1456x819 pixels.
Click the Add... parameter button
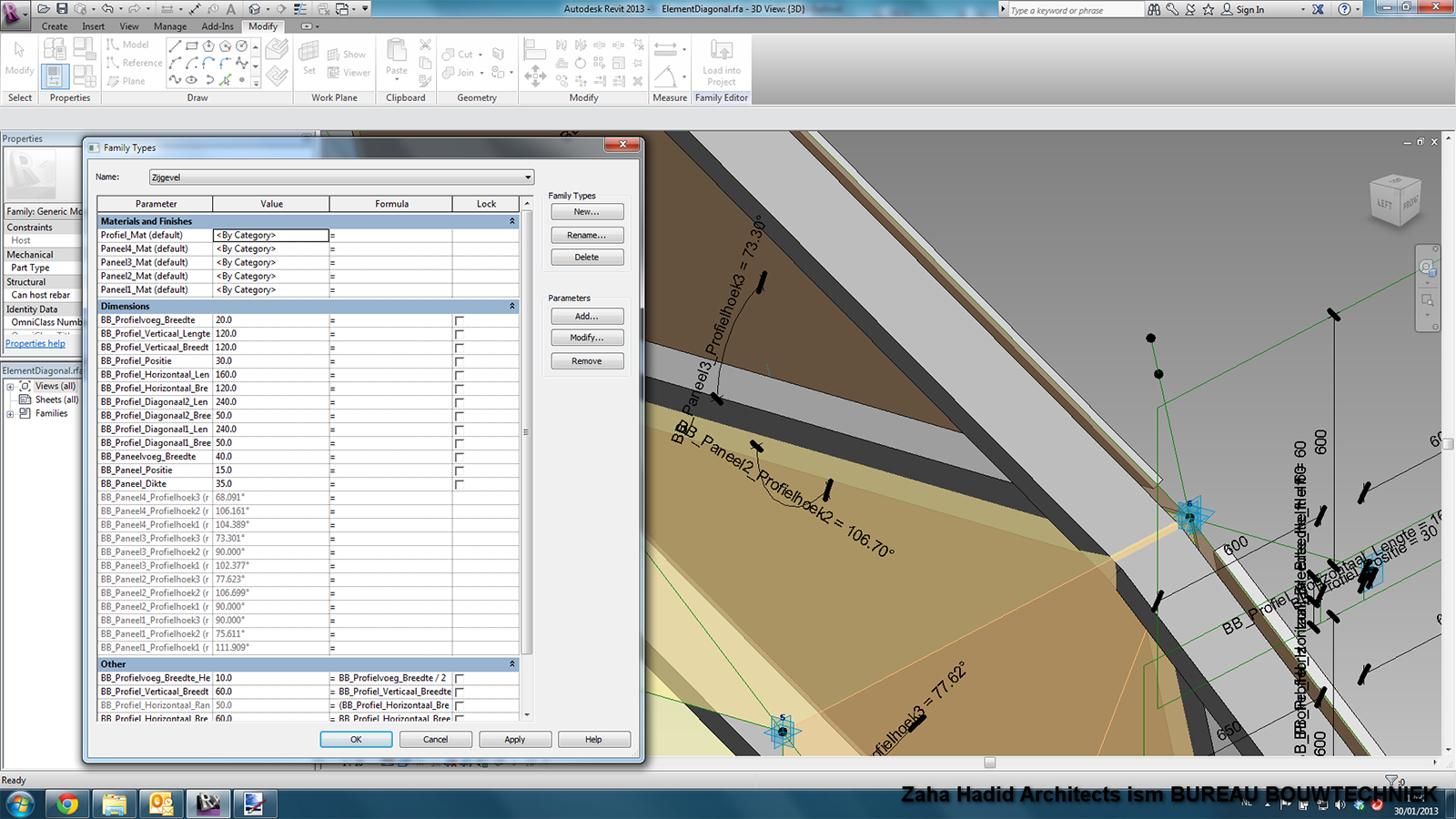[x=587, y=317]
